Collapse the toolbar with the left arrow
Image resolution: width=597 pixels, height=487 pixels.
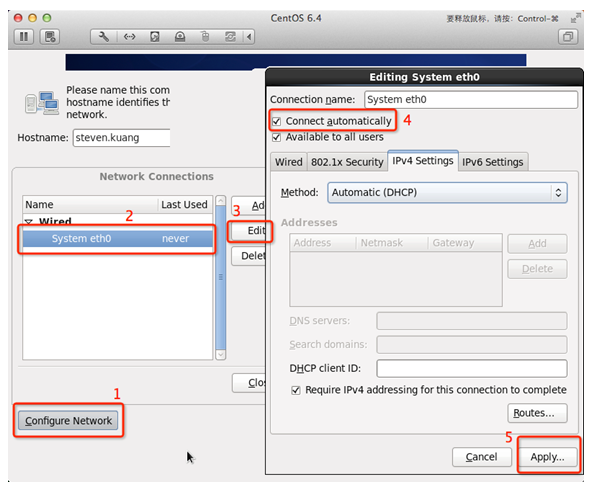249,37
